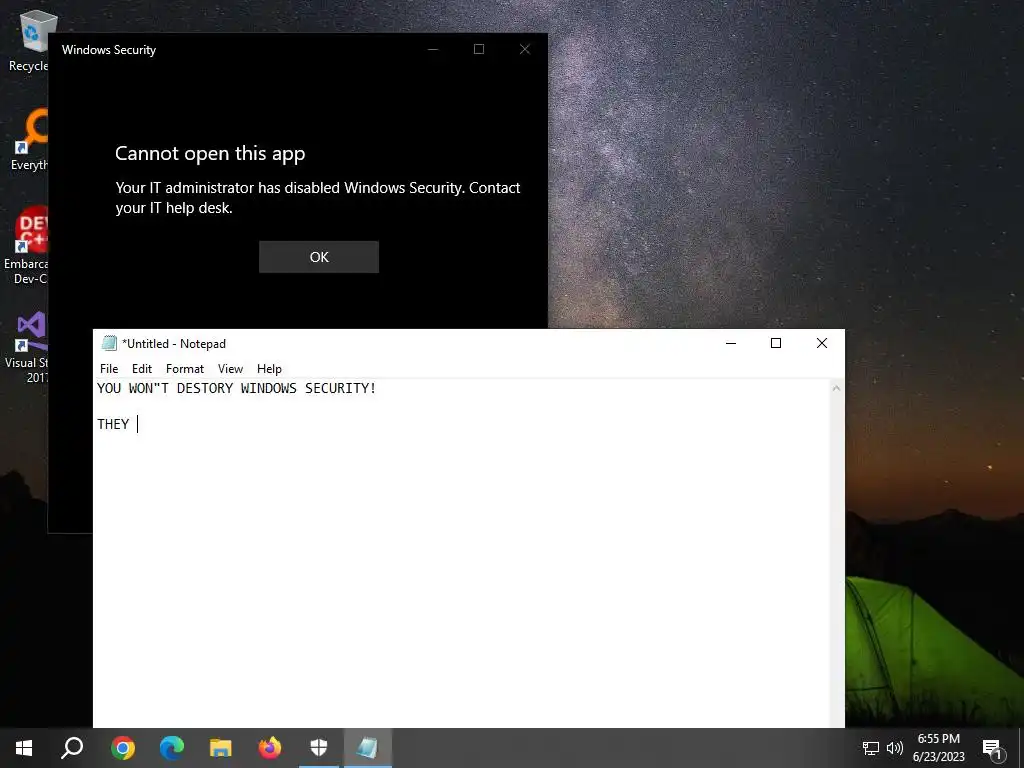Switch to Notepad taskbar icon
Image resolution: width=1024 pixels, height=768 pixels.
(367, 748)
